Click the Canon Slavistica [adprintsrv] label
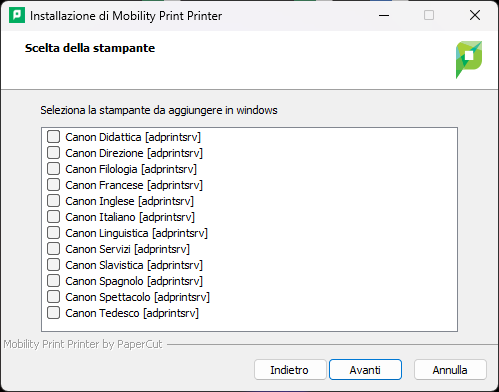 [134, 265]
